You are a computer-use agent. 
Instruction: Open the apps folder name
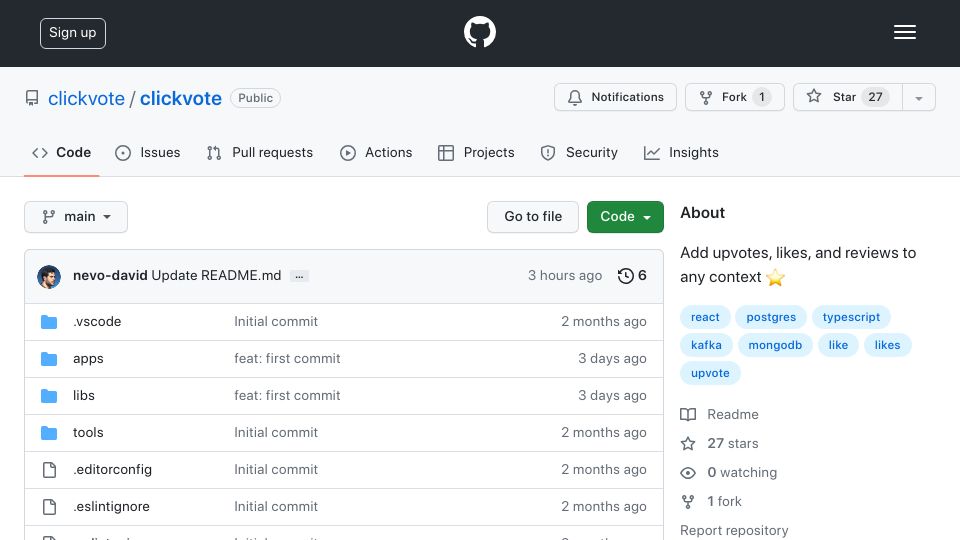point(88,359)
